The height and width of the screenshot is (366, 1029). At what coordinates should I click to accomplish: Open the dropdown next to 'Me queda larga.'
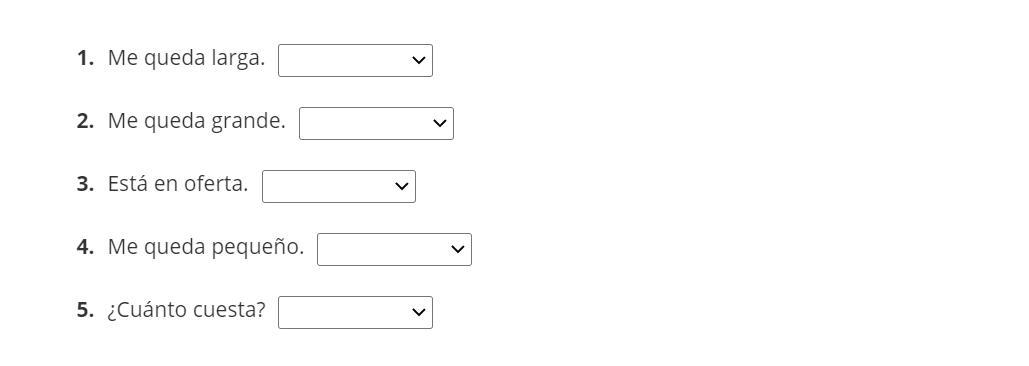[x=355, y=60]
